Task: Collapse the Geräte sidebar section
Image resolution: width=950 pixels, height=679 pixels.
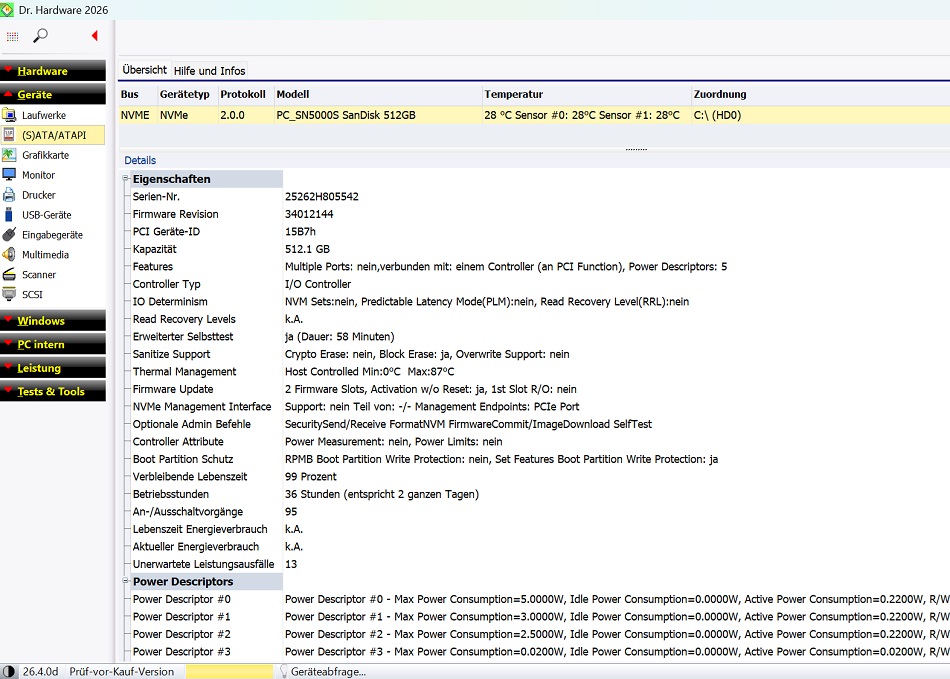Action: click(x=53, y=94)
